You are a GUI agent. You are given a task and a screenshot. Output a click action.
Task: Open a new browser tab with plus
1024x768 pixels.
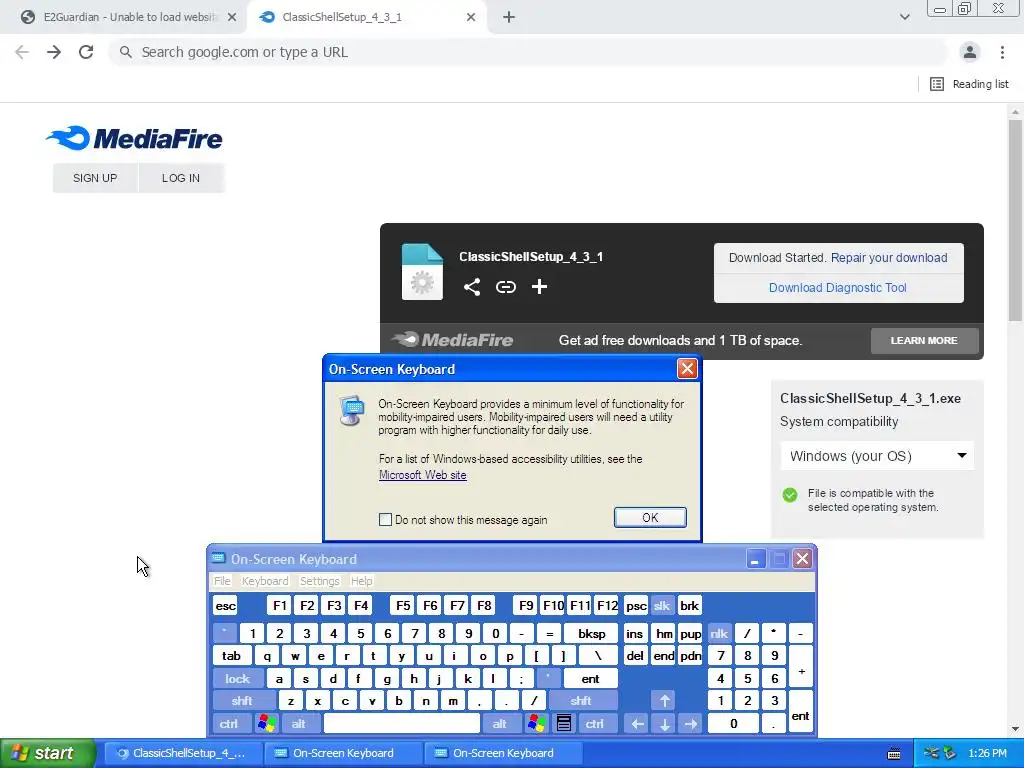tap(509, 17)
